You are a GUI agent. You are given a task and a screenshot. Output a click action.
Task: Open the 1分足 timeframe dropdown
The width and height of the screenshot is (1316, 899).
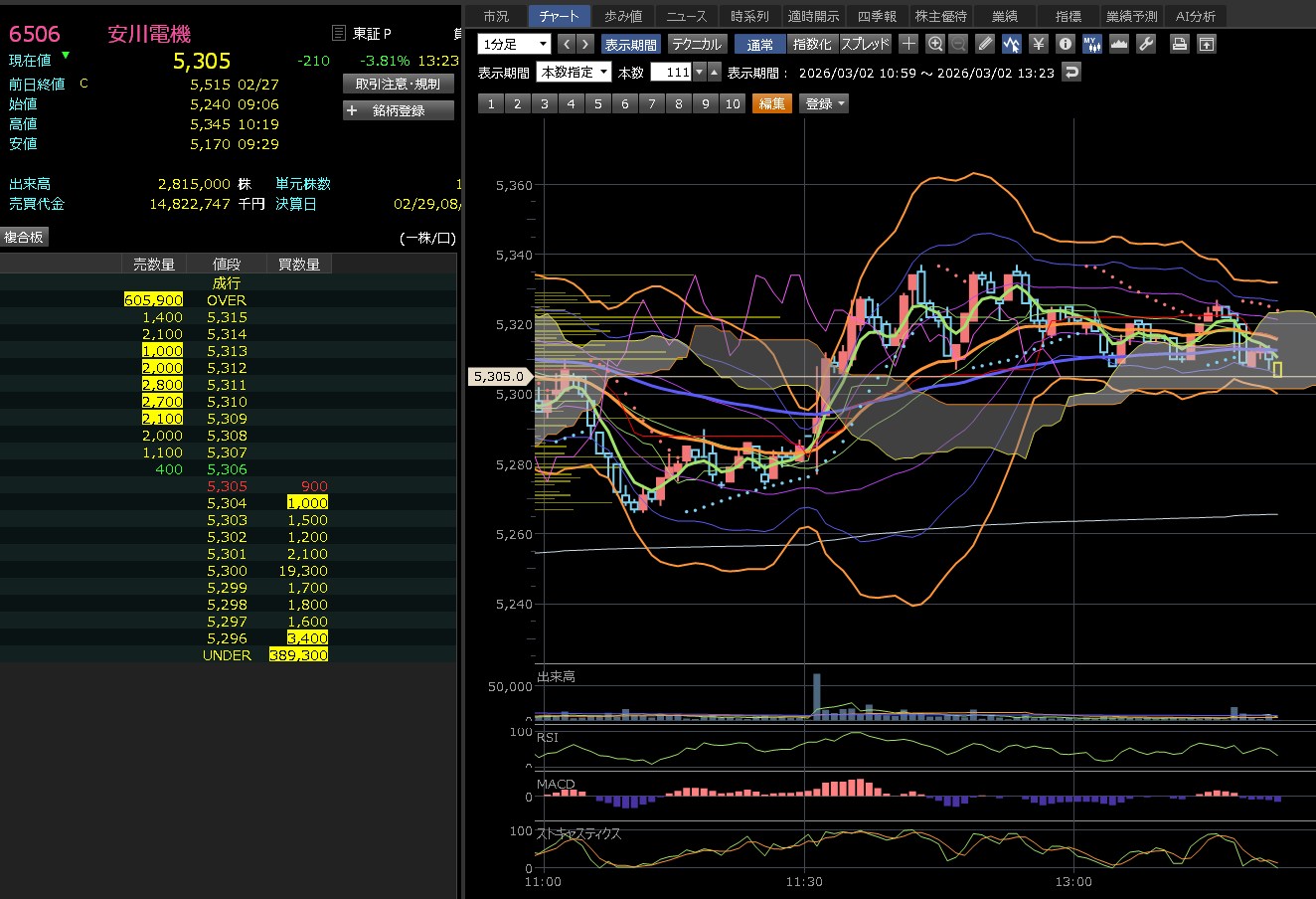click(x=514, y=44)
